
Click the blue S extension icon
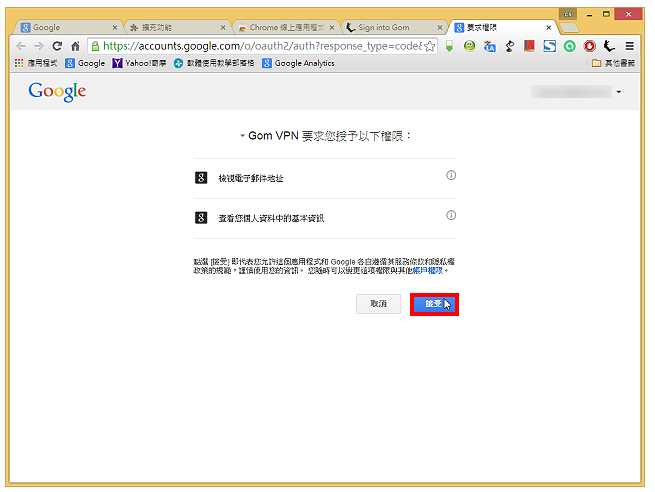click(549, 46)
